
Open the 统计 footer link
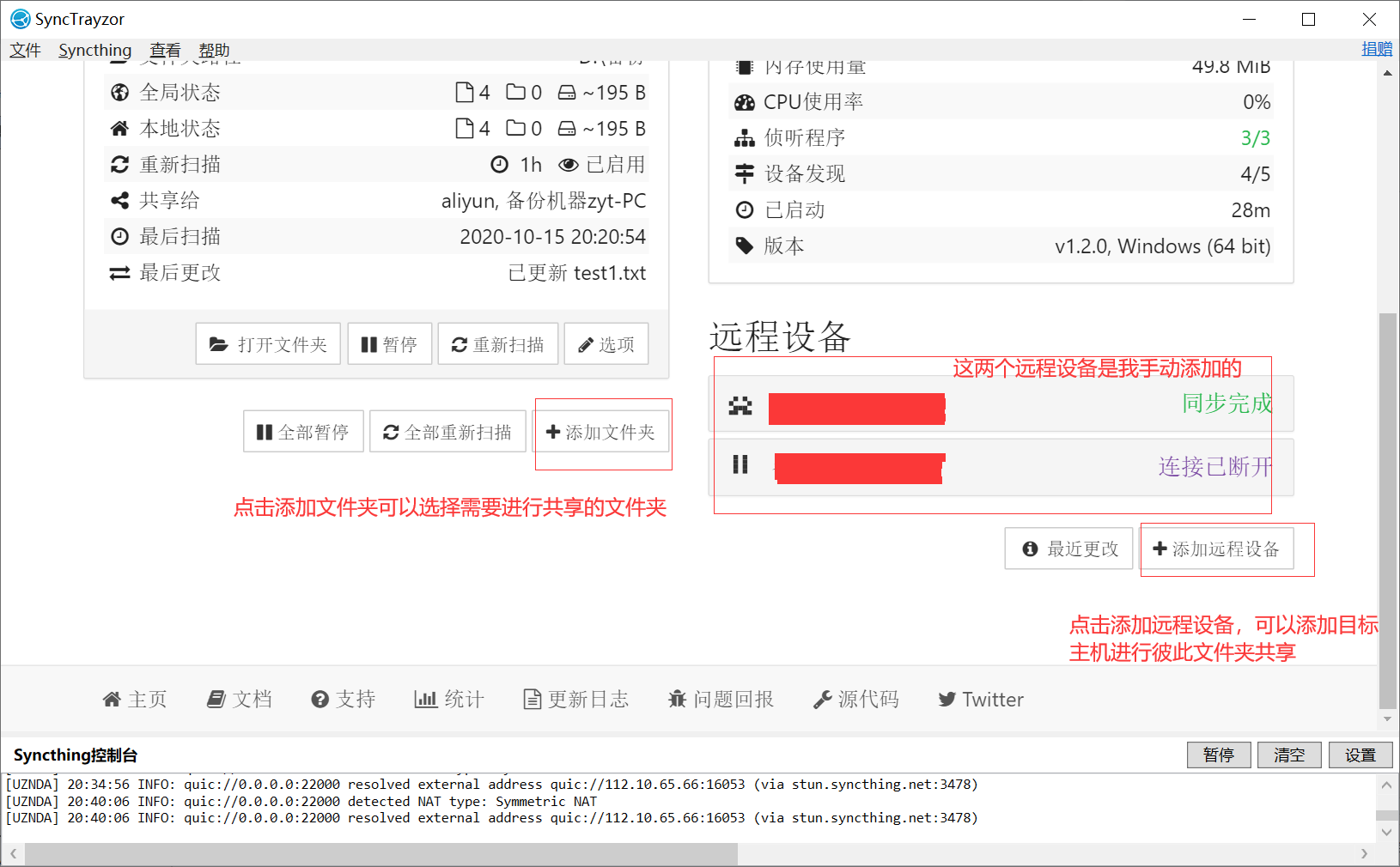coord(449,700)
